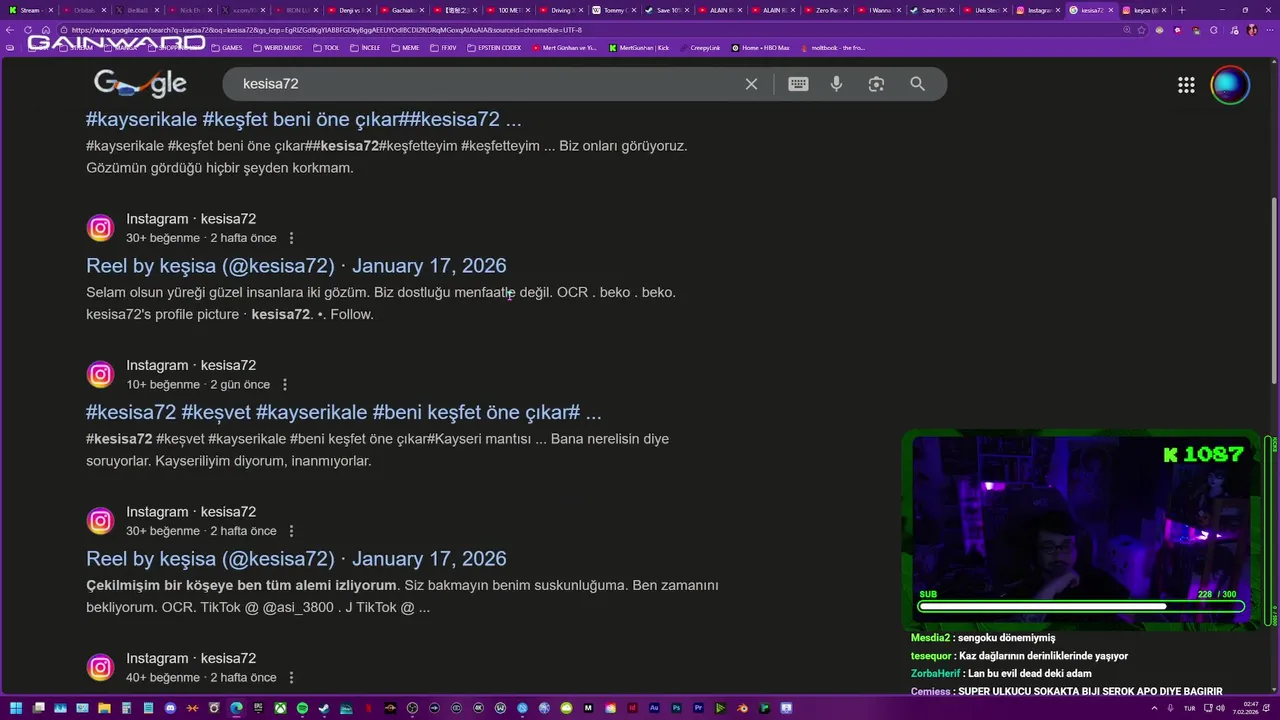
Task: Click the Instagram favicon of the '10+ beğenme' result
Action: click(100, 374)
